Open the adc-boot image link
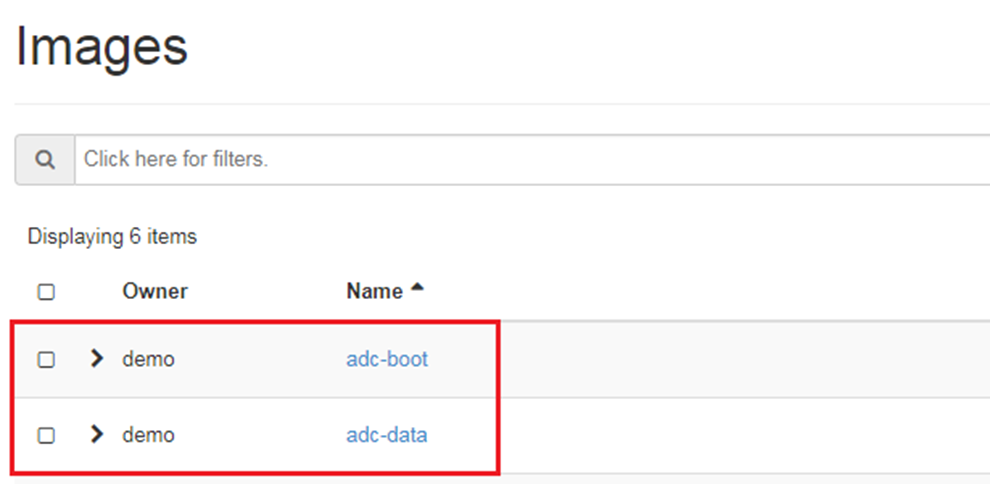The height and width of the screenshot is (484, 990). [387, 359]
